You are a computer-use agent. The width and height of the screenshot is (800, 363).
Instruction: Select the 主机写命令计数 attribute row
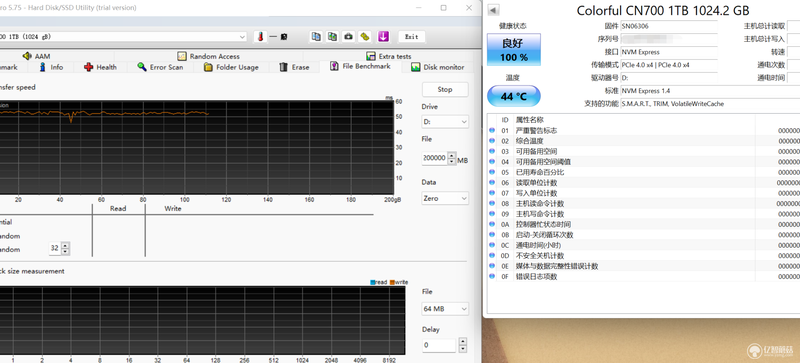click(x=644, y=214)
